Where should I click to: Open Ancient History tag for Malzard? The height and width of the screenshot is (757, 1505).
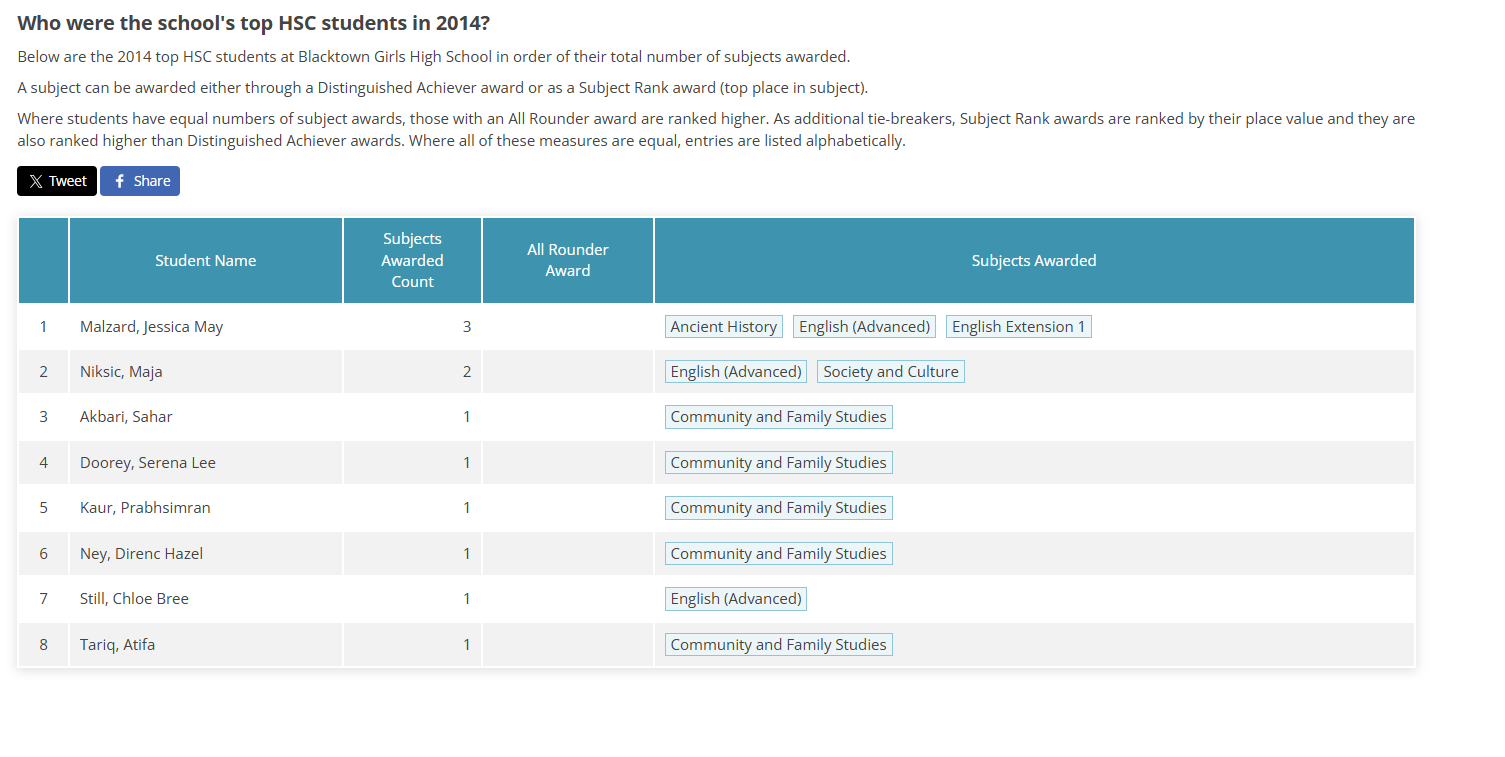(724, 327)
